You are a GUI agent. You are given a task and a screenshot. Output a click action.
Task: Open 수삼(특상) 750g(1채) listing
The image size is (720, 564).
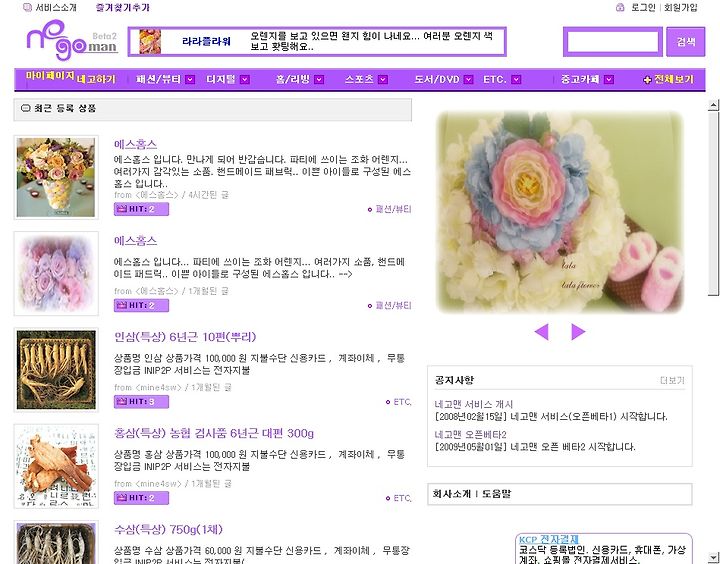[x=169, y=530]
